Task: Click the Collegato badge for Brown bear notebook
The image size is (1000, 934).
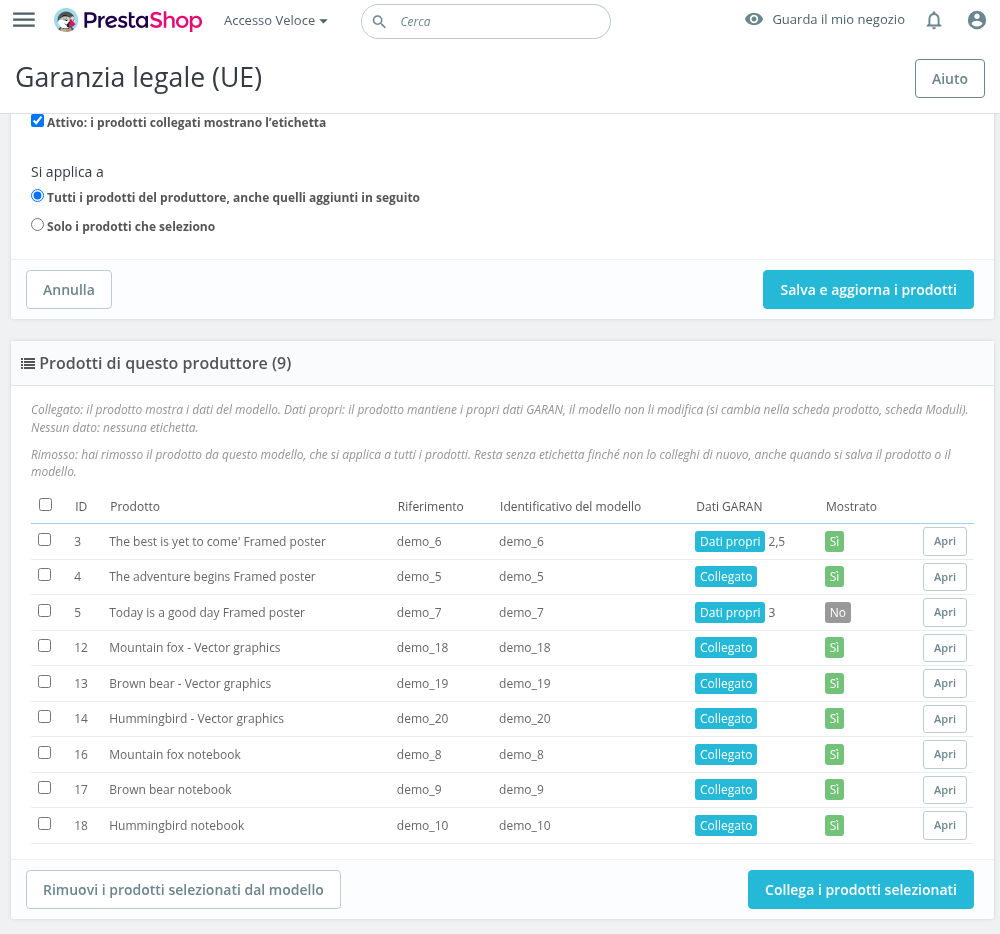Action: [726, 789]
